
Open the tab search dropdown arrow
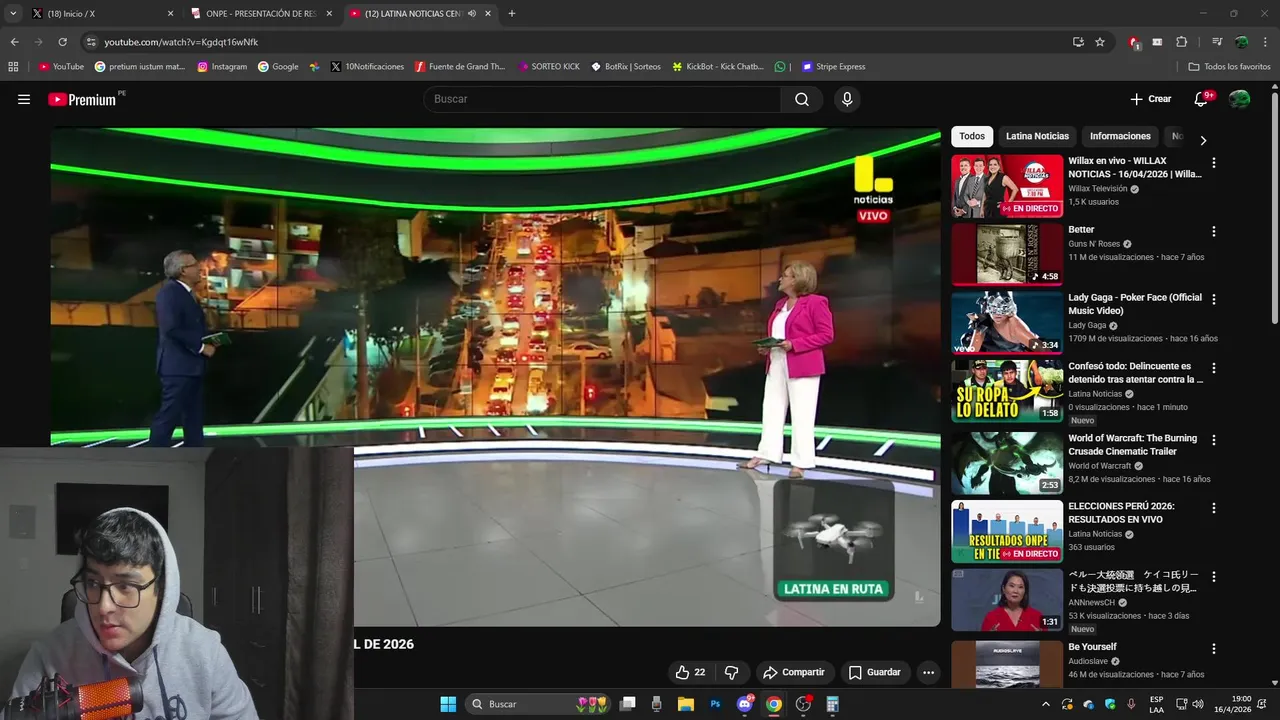tap(13, 14)
